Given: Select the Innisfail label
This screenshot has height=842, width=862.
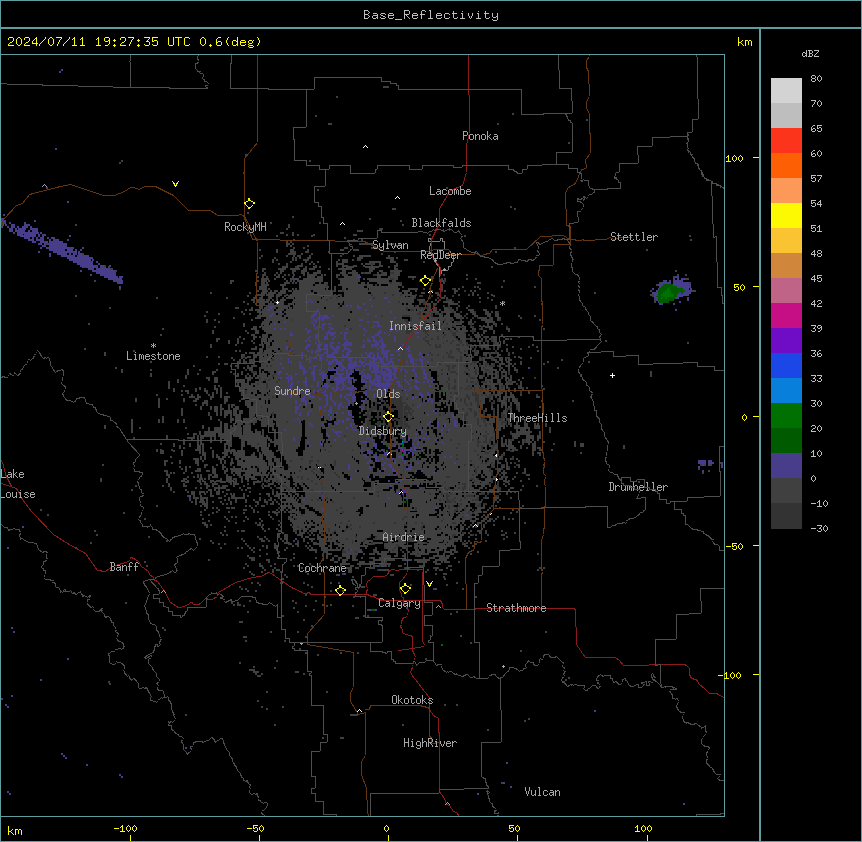Looking at the screenshot, I should tap(415, 326).
